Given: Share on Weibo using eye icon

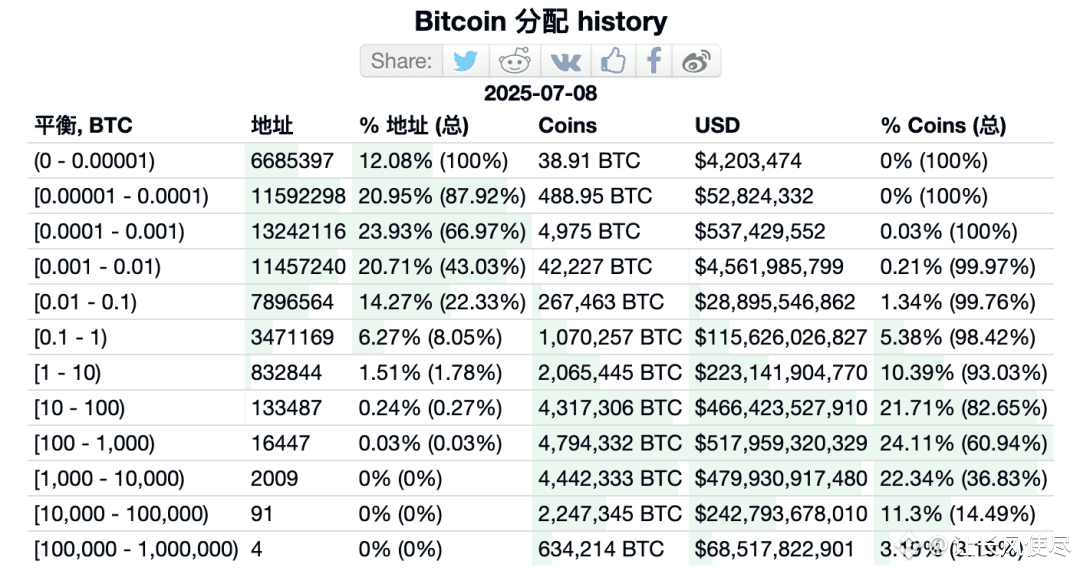Looking at the screenshot, I should point(696,61).
